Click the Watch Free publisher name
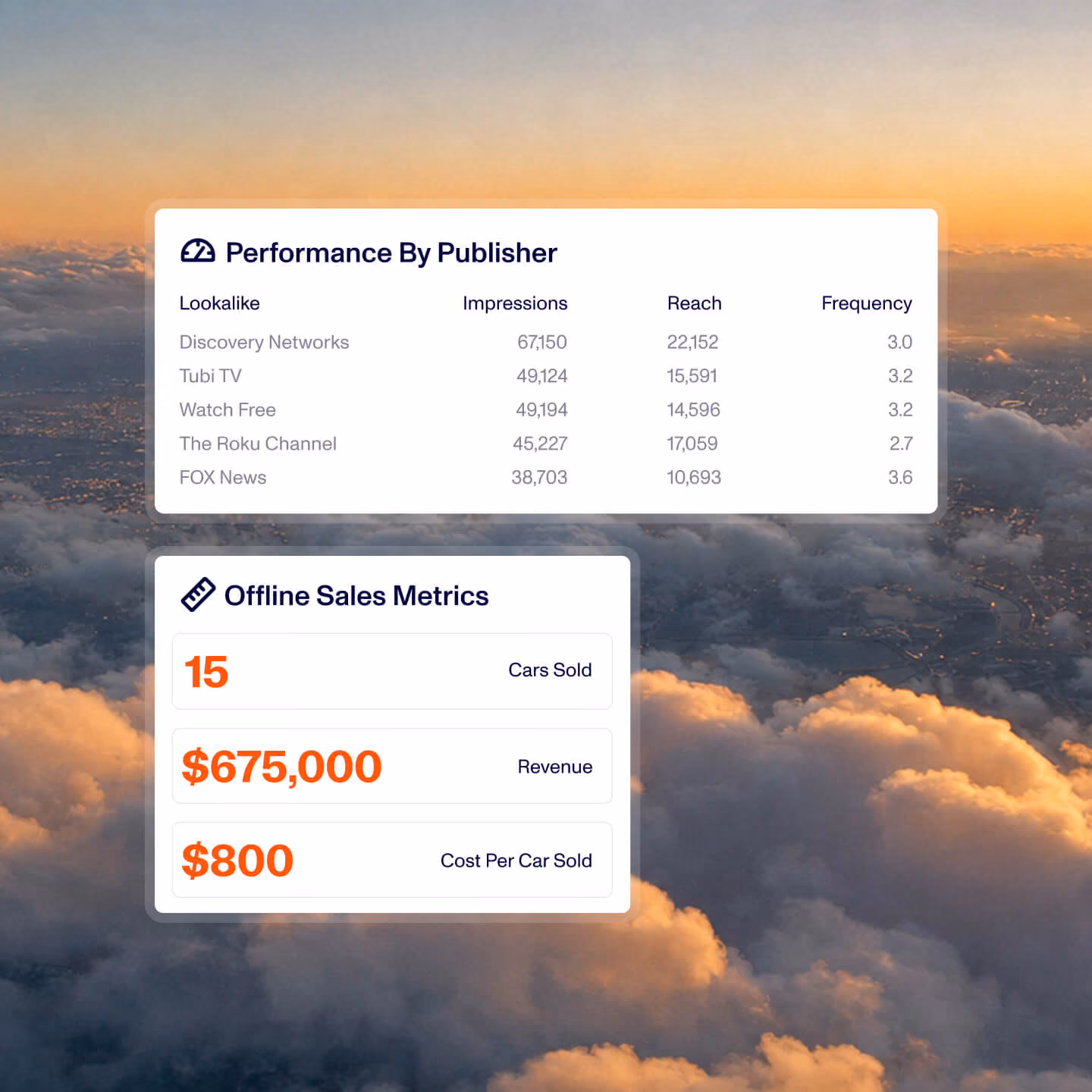1092x1092 pixels. click(x=227, y=410)
